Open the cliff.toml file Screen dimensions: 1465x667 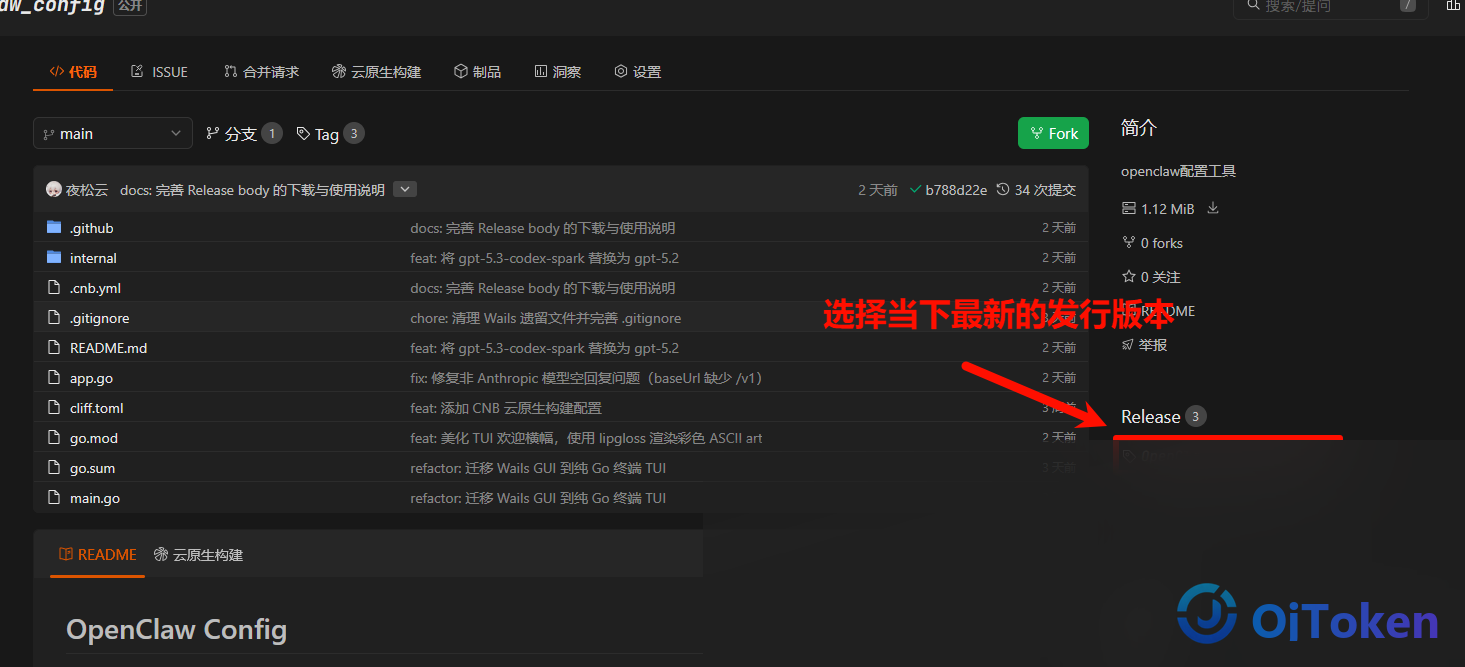[x=97, y=408]
